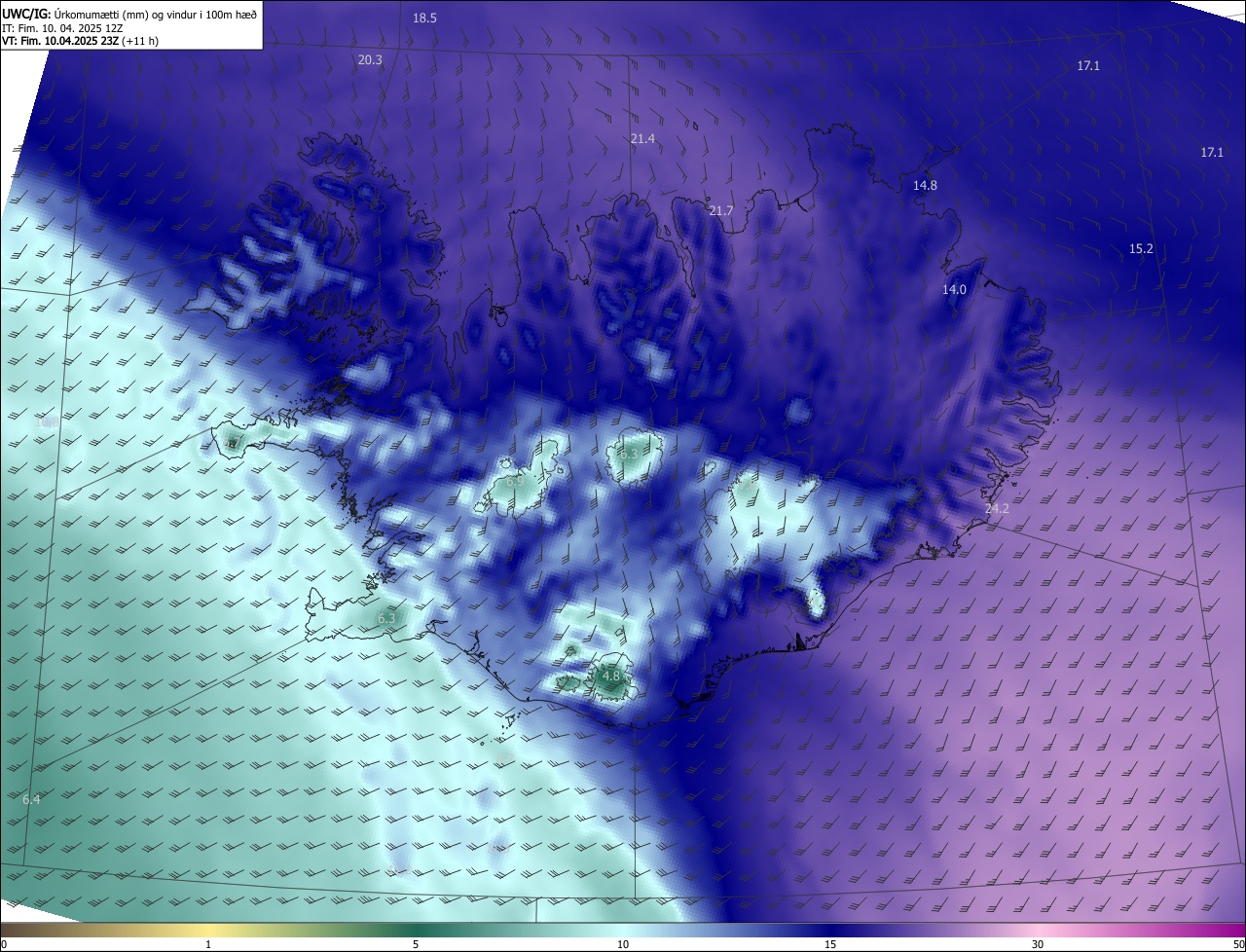The image size is (1246, 952).
Task: Click the 21.4 value label
Action: tap(642, 139)
